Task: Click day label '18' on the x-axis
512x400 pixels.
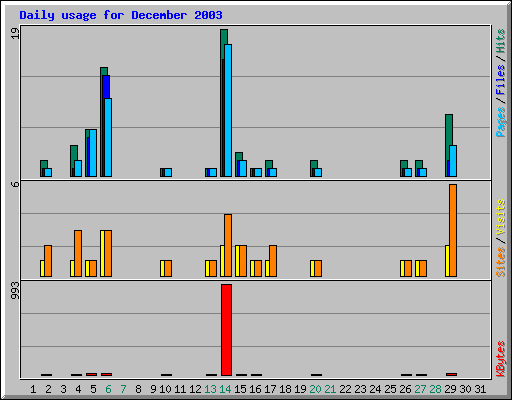Action: point(285,389)
